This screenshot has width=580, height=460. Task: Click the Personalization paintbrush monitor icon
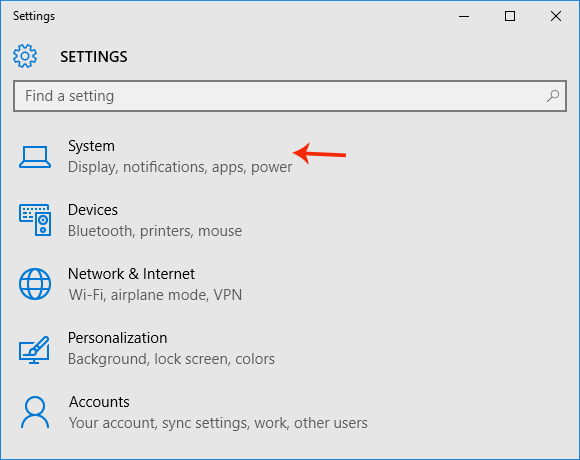tap(34, 349)
